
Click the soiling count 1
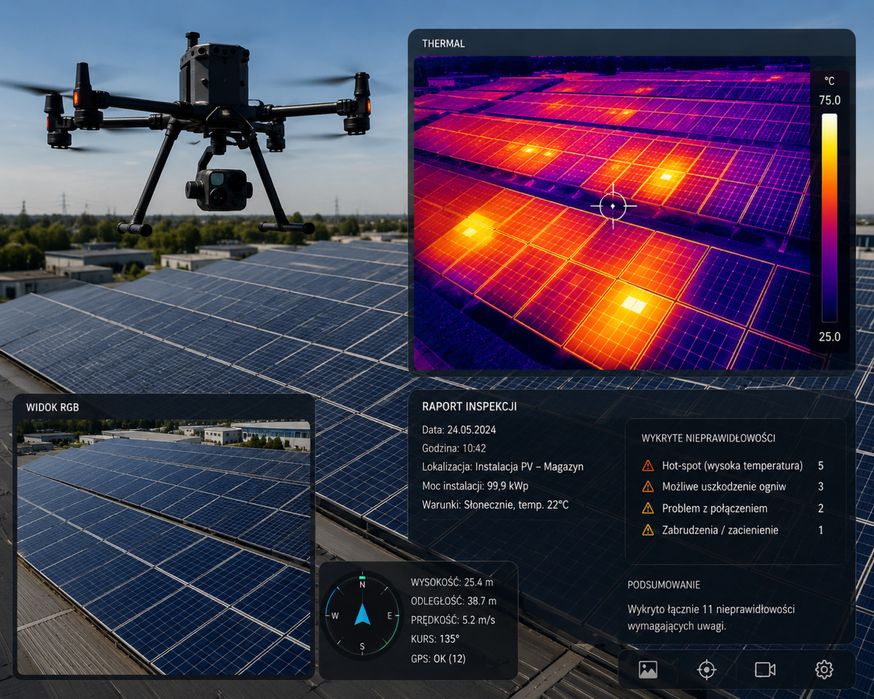click(x=820, y=530)
